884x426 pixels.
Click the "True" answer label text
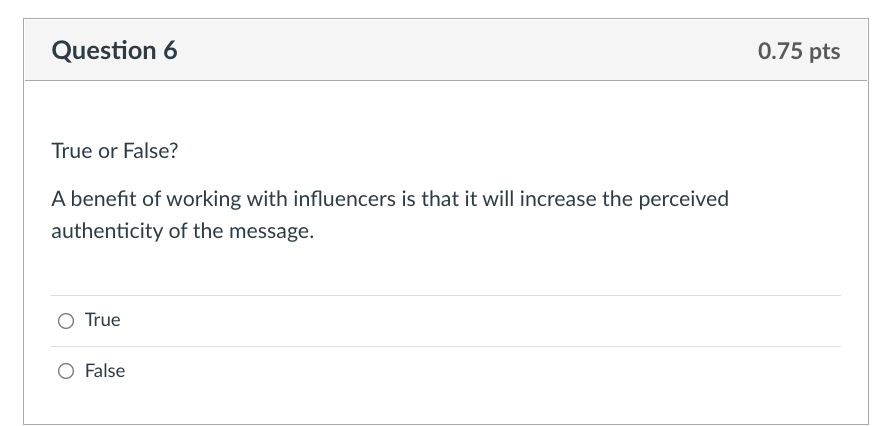102,320
